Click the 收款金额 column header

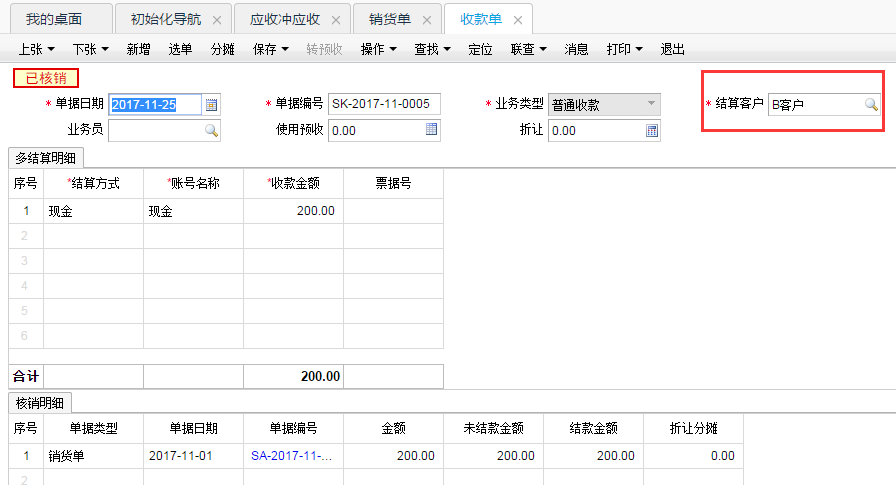point(293,183)
